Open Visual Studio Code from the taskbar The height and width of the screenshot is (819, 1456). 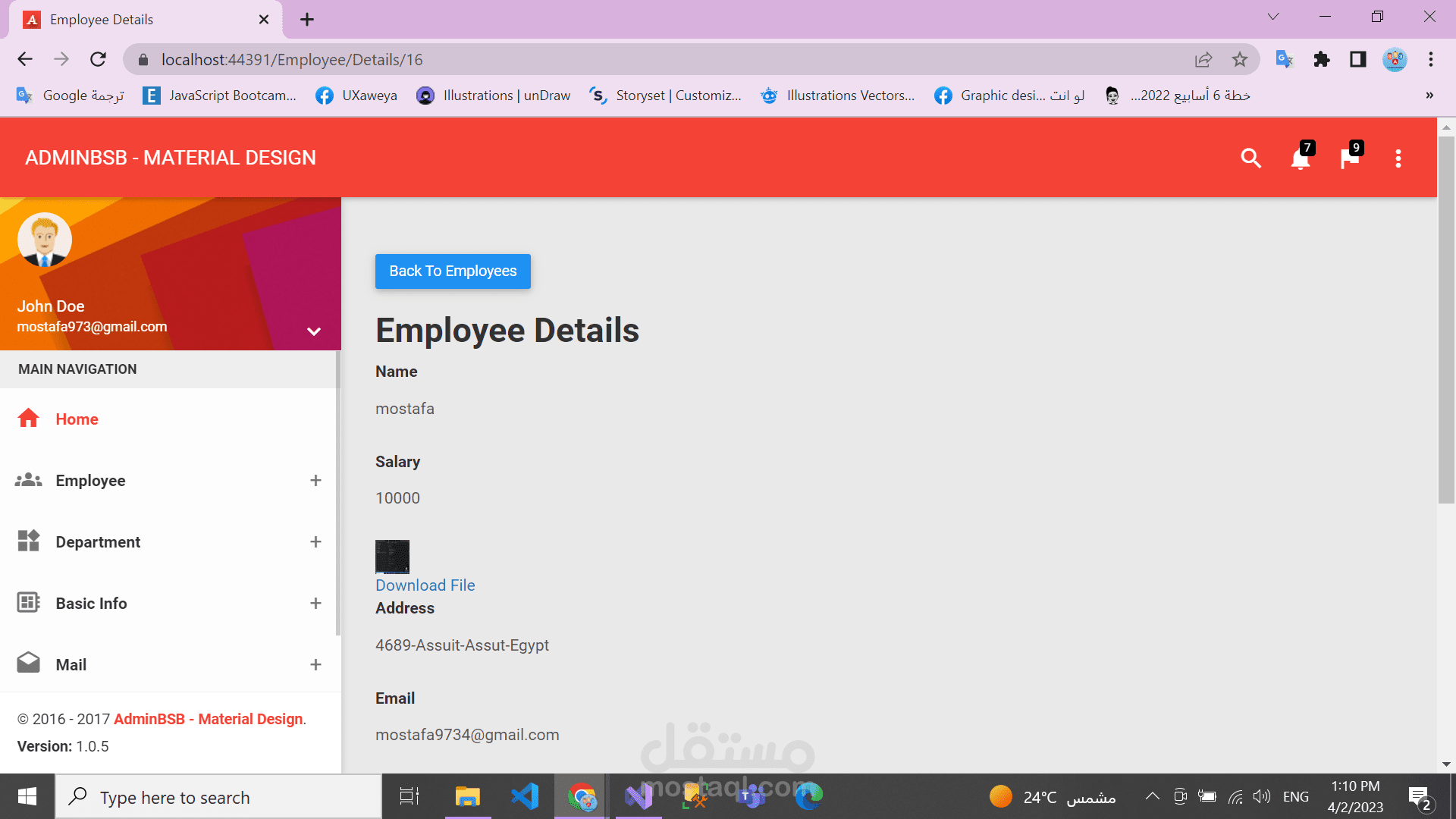point(525,796)
